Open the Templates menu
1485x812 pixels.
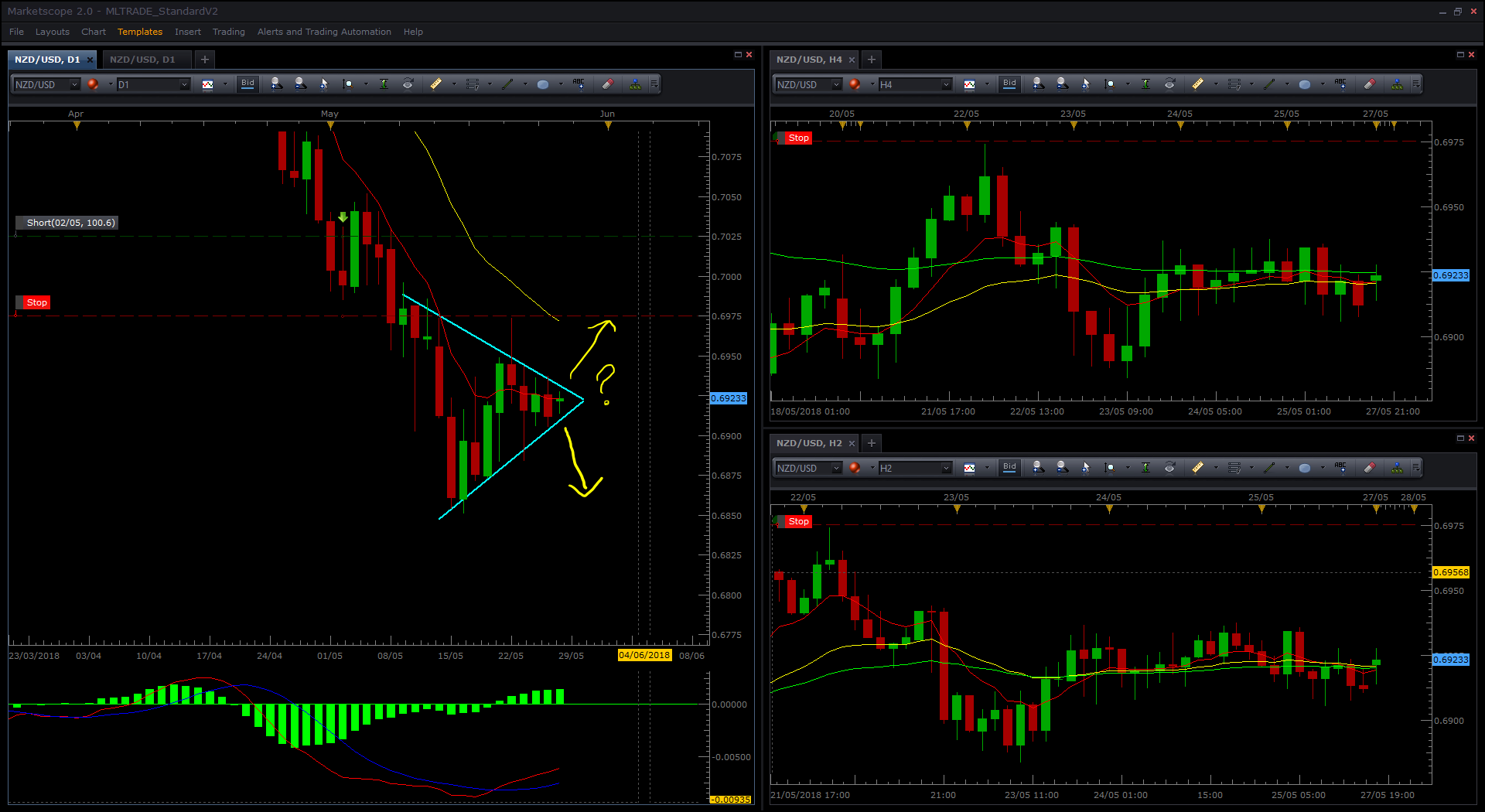[x=140, y=32]
